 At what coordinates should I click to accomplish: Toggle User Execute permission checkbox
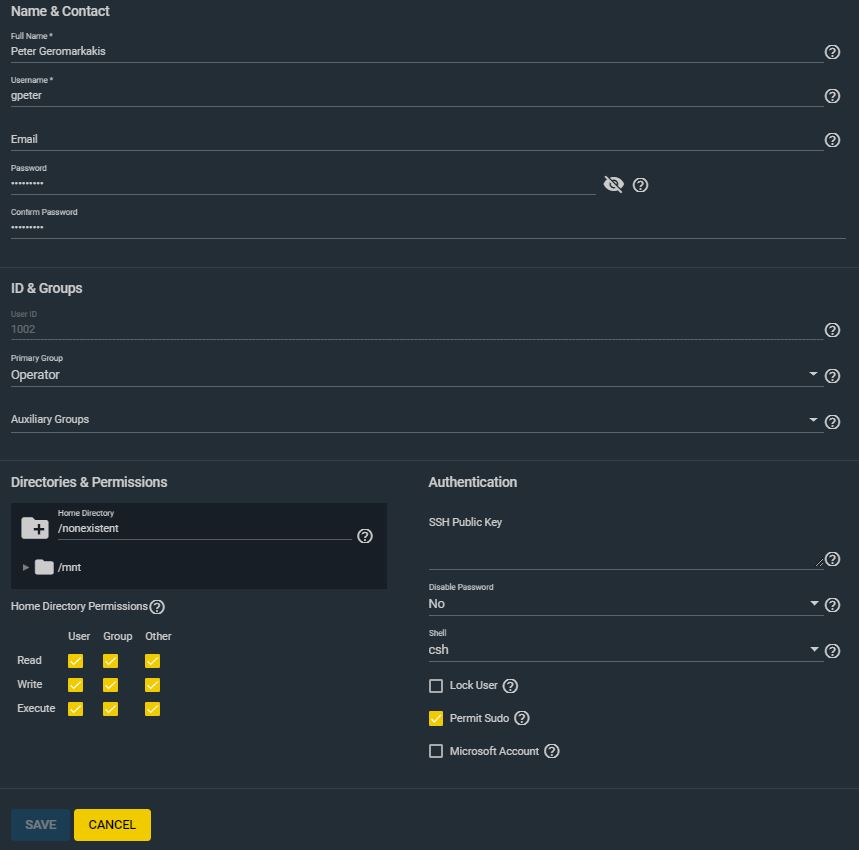coord(75,709)
